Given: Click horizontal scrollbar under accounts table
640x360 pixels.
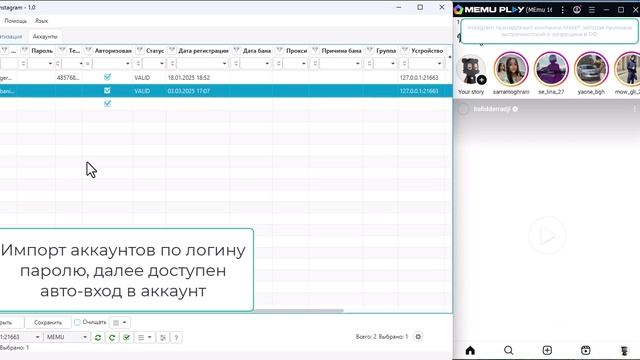Looking at the screenshot, I should point(298,310).
